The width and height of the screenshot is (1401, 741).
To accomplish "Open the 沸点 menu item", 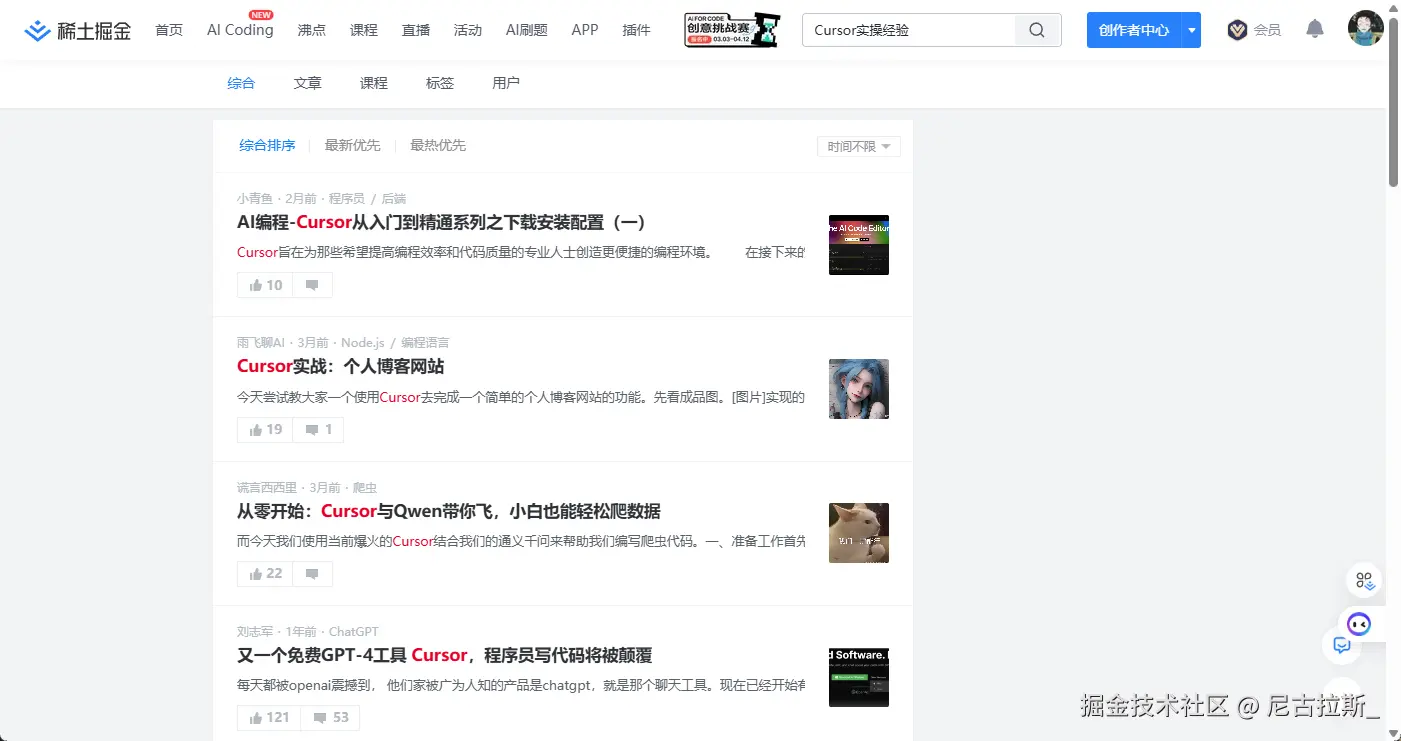I will tap(311, 30).
